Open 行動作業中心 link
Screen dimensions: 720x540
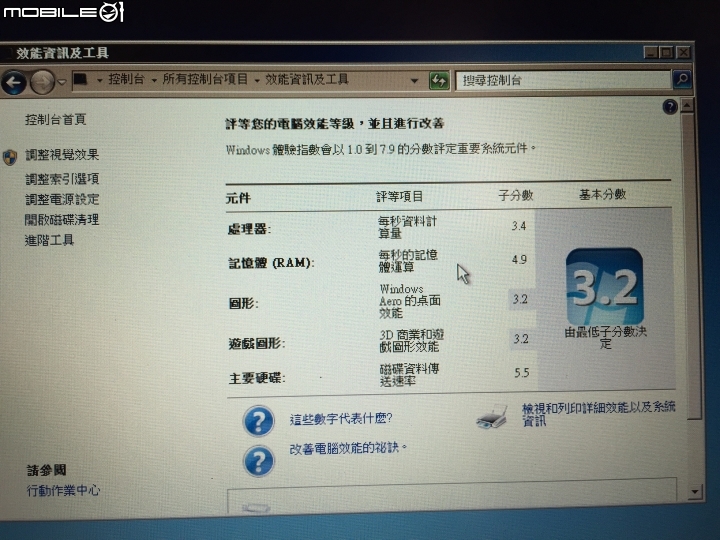tap(63, 490)
